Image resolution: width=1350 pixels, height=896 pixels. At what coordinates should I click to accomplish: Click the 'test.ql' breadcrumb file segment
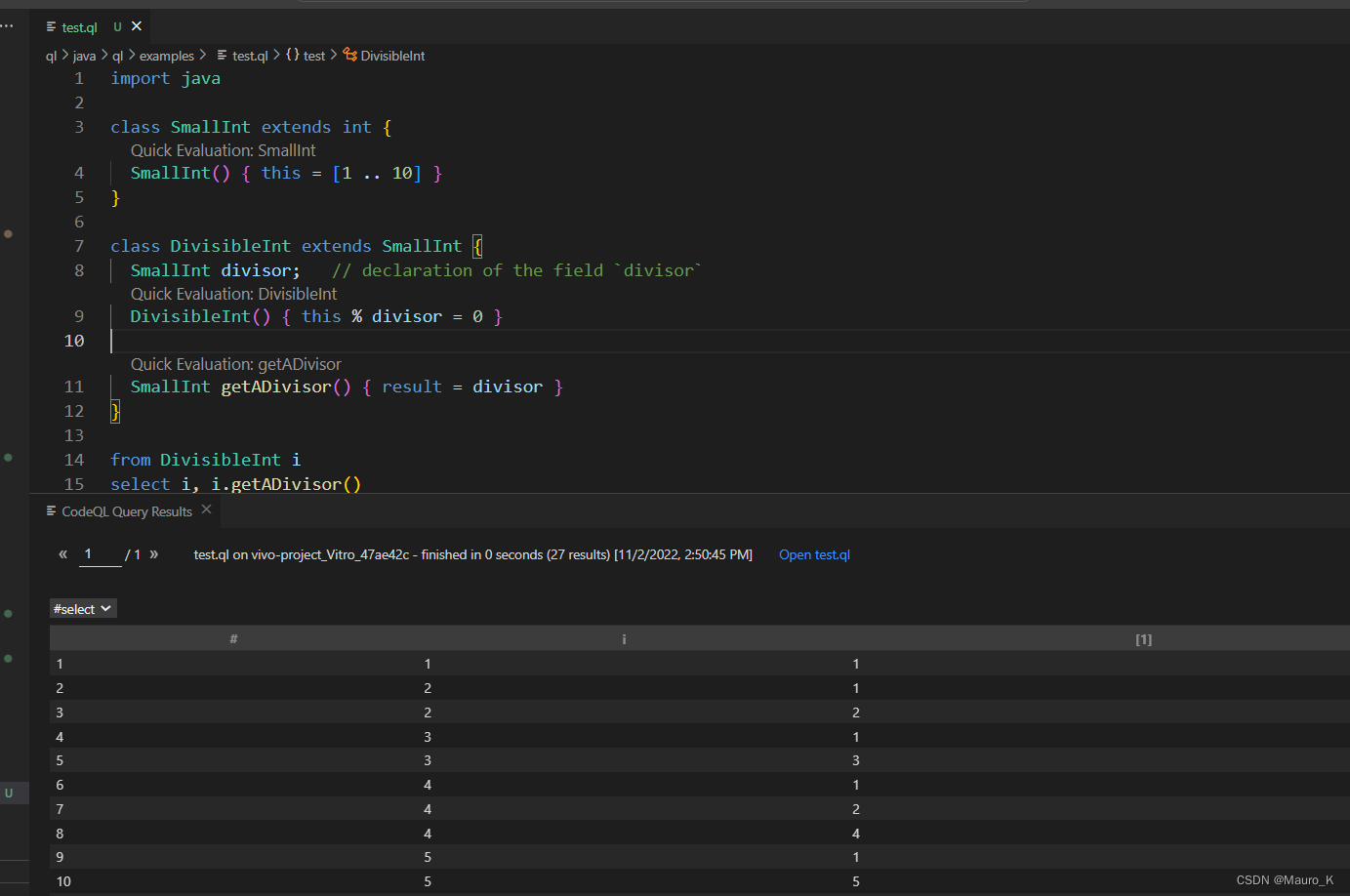tap(250, 56)
